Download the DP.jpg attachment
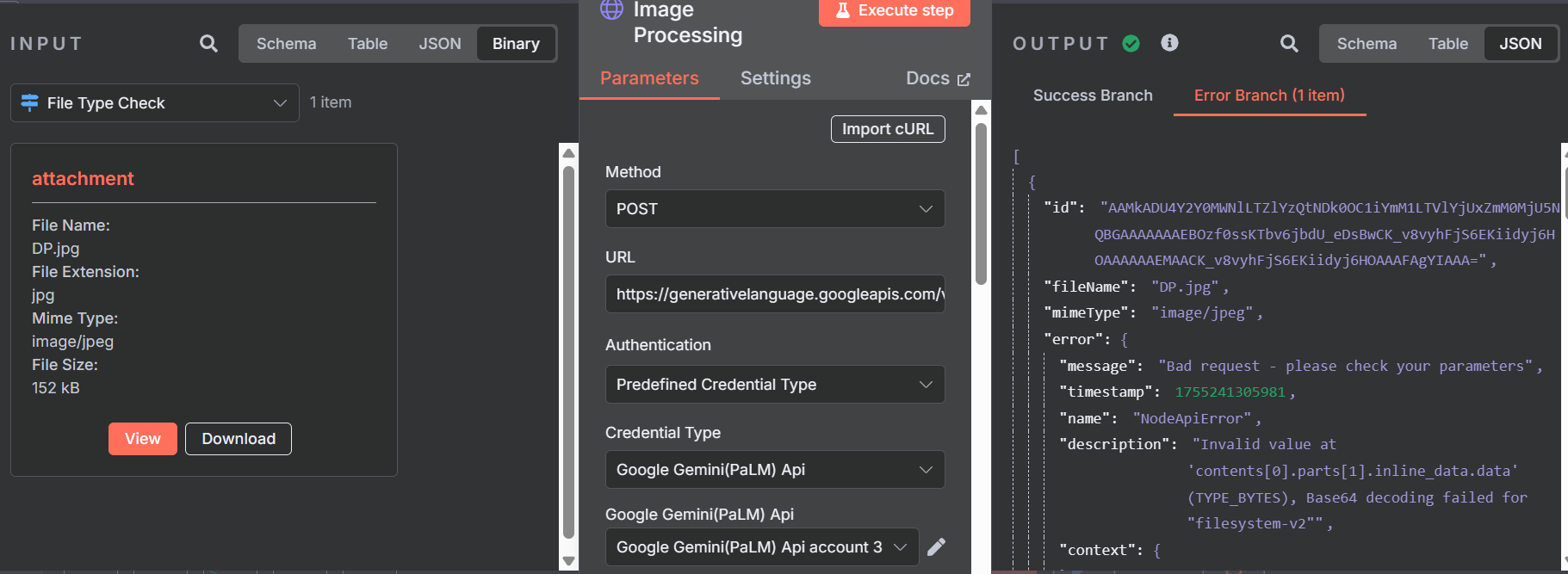The height and width of the screenshot is (574, 1568). (239, 439)
